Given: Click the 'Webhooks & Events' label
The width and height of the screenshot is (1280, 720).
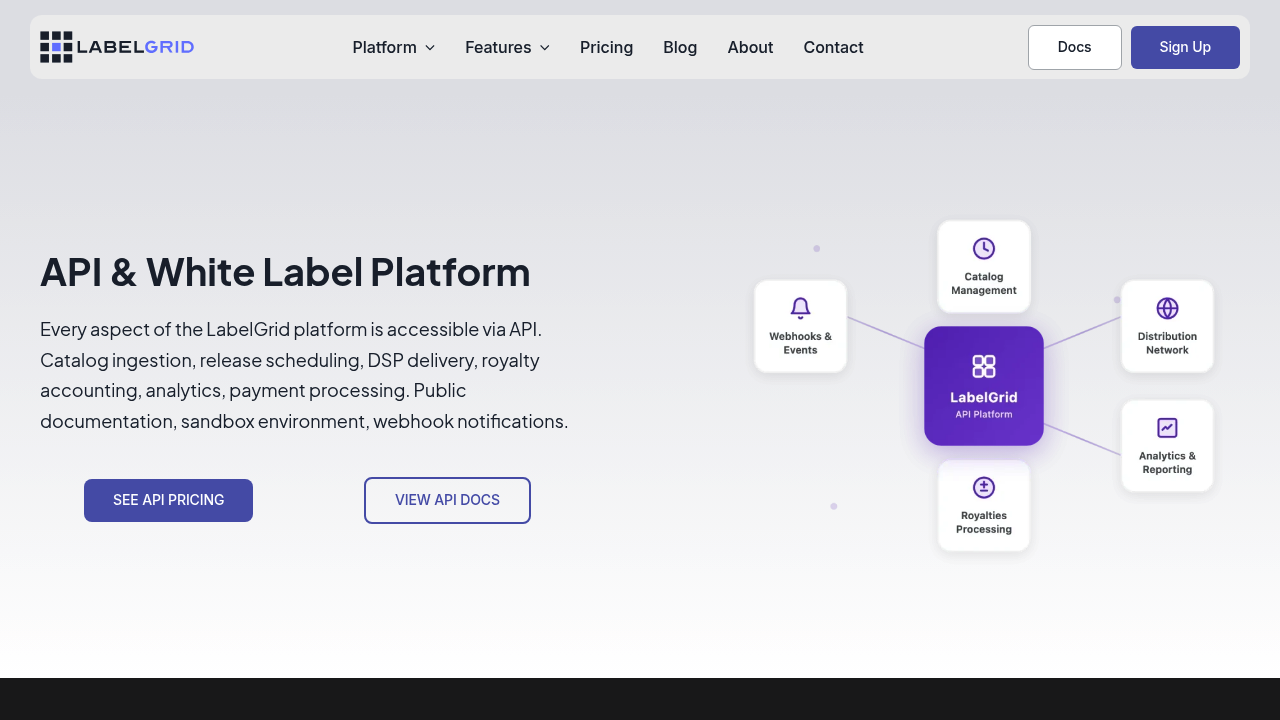Looking at the screenshot, I should (800, 343).
